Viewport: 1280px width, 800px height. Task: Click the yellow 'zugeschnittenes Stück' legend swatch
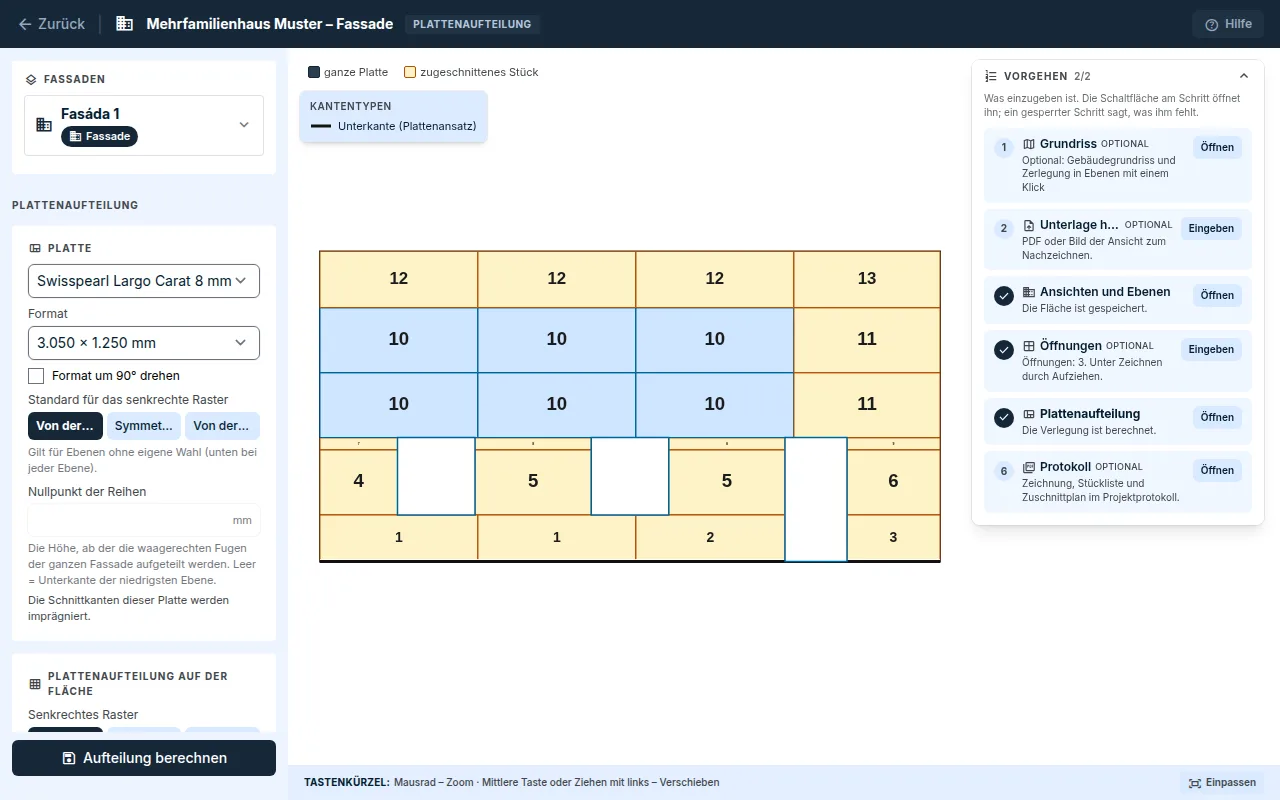(410, 72)
